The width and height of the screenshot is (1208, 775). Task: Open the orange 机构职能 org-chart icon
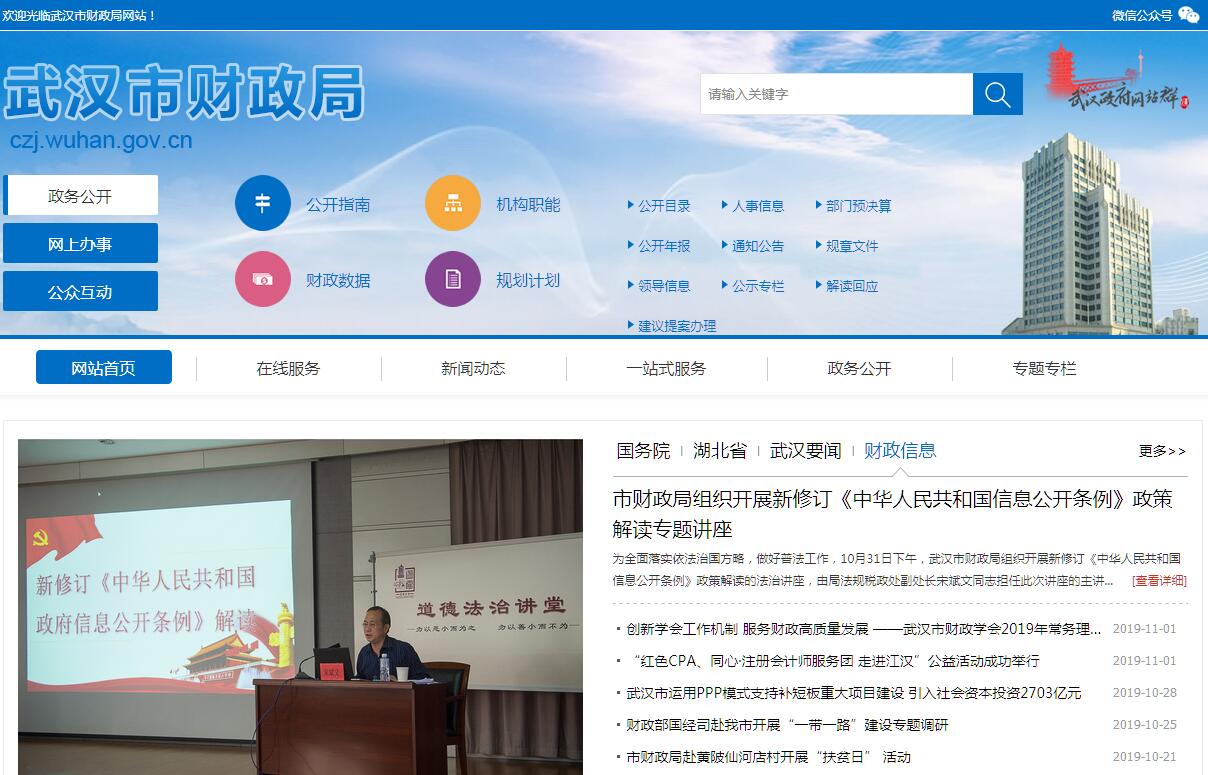[453, 203]
